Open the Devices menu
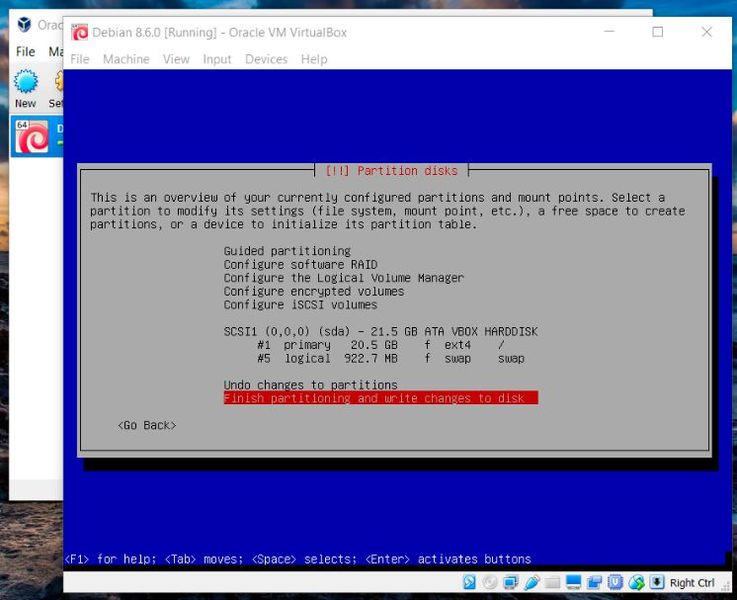737x600 pixels. pos(266,59)
